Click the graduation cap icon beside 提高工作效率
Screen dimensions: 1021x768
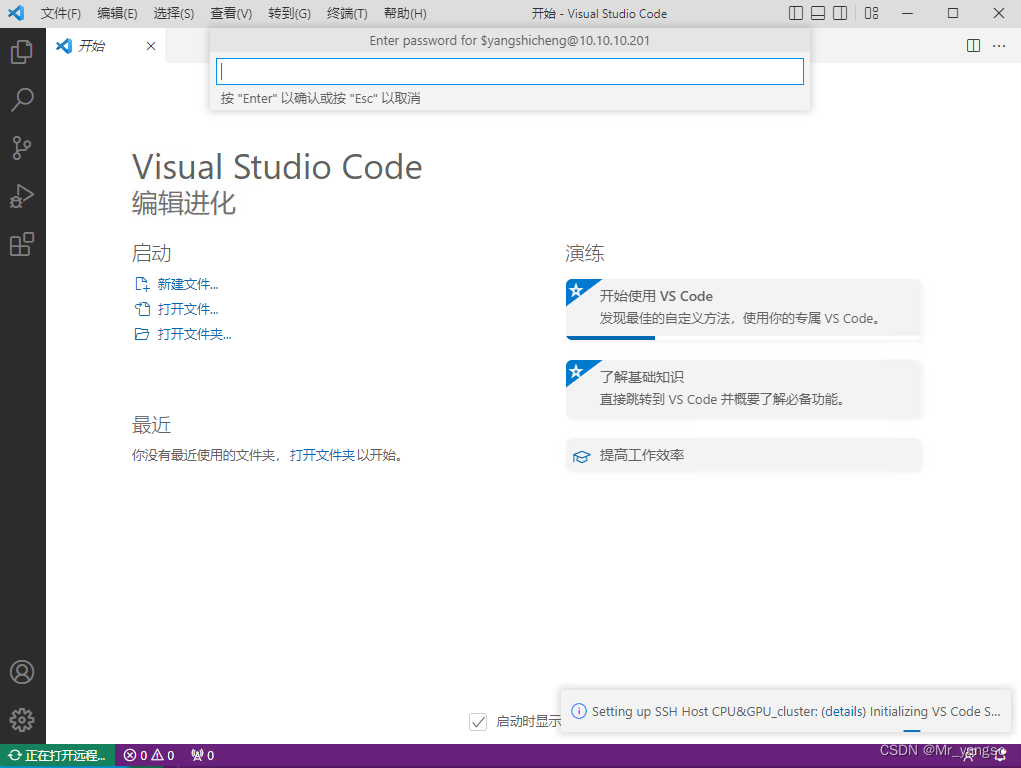(581, 456)
